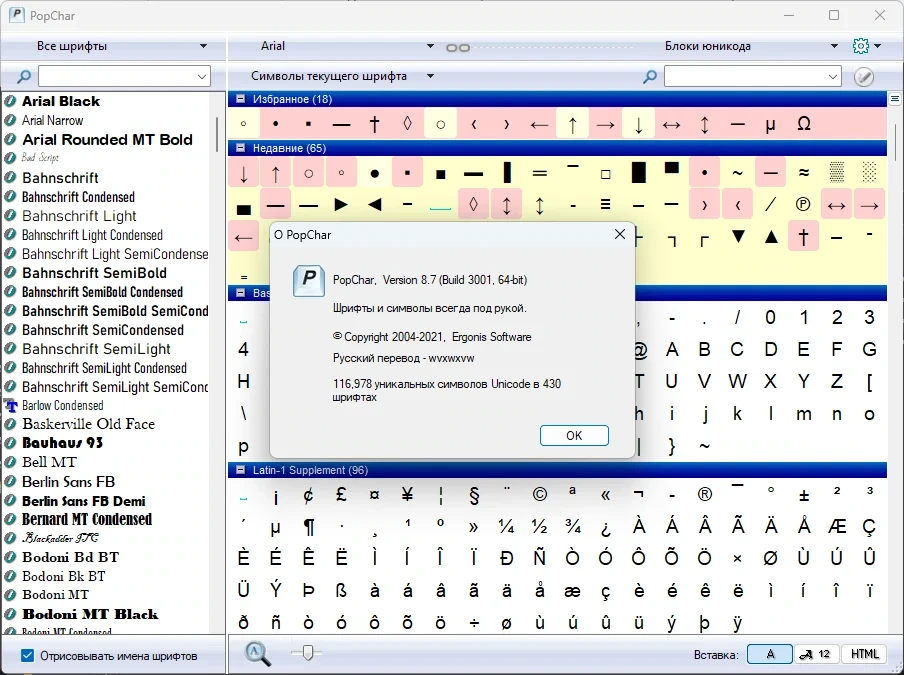The height and width of the screenshot is (675, 904).
Task: Select the almost equal ≈ symbol in Recent
Action: pos(804,172)
